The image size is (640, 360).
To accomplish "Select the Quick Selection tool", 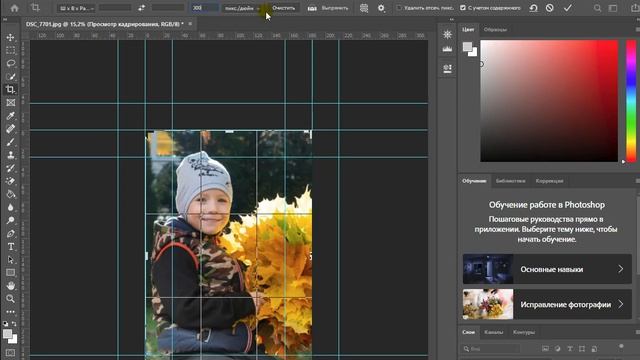I will coord(11,76).
